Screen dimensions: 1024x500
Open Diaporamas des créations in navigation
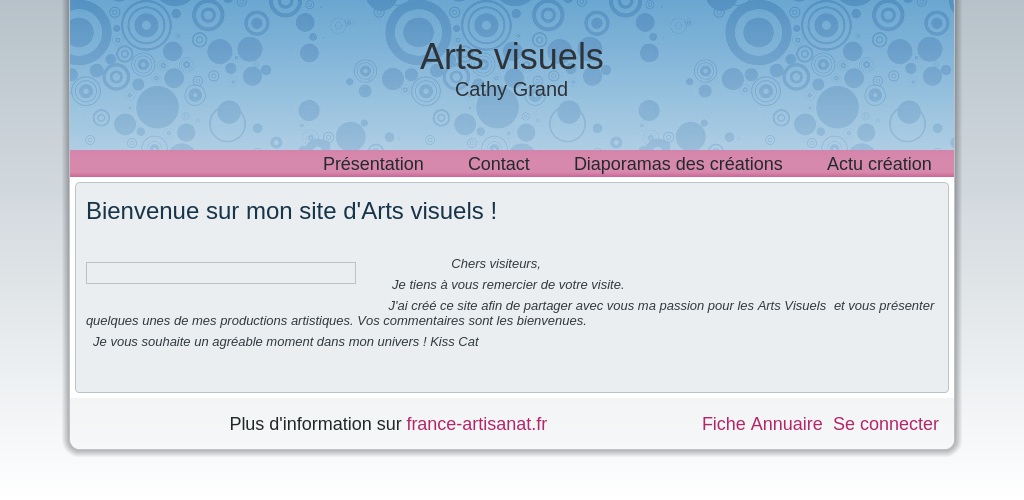(678, 164)
